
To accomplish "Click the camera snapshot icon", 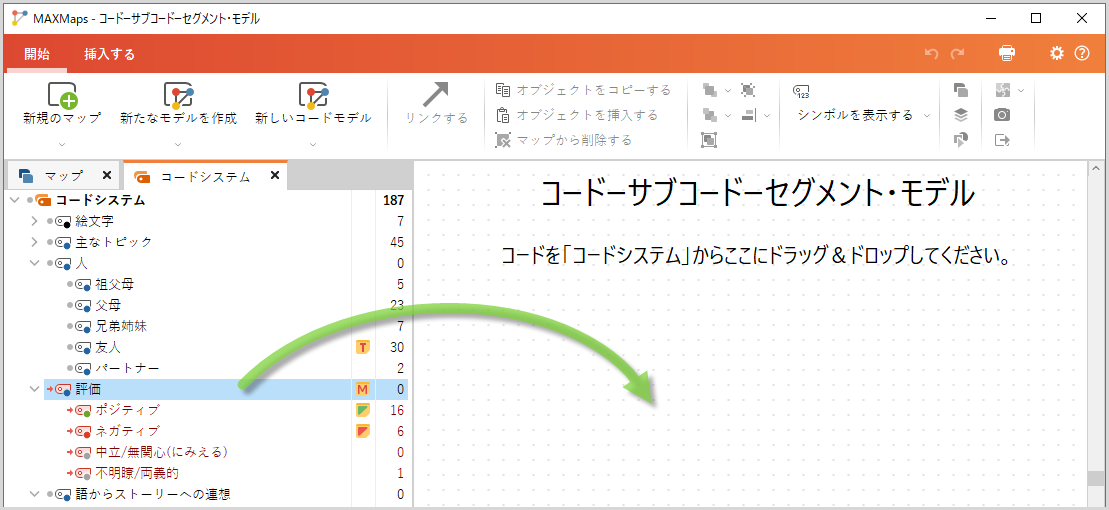I will click(1001, 115).
